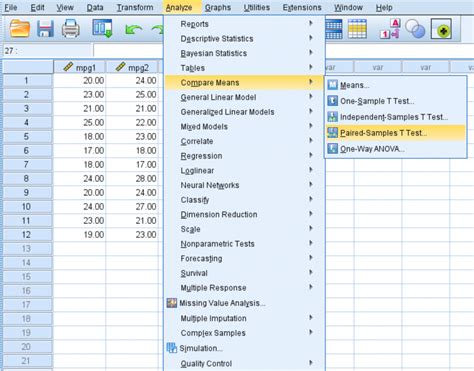
Task: Click the One-Sample T Test icon
Action: tap(332, 101)
